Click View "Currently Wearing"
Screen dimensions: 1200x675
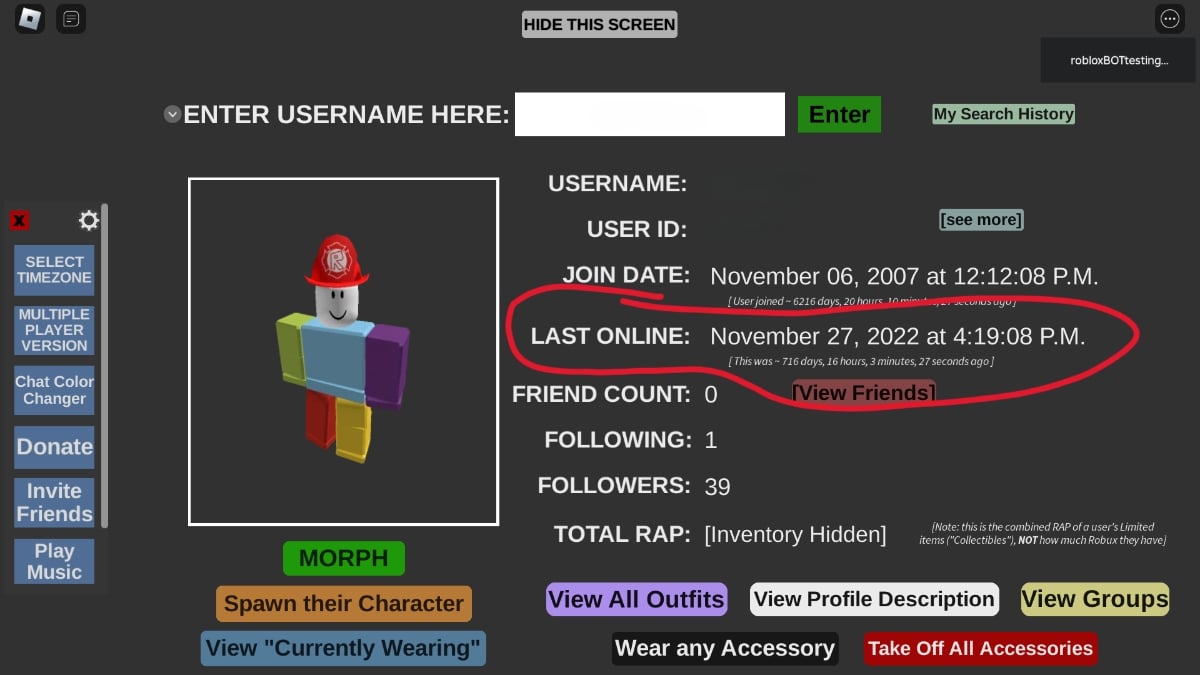343,647
